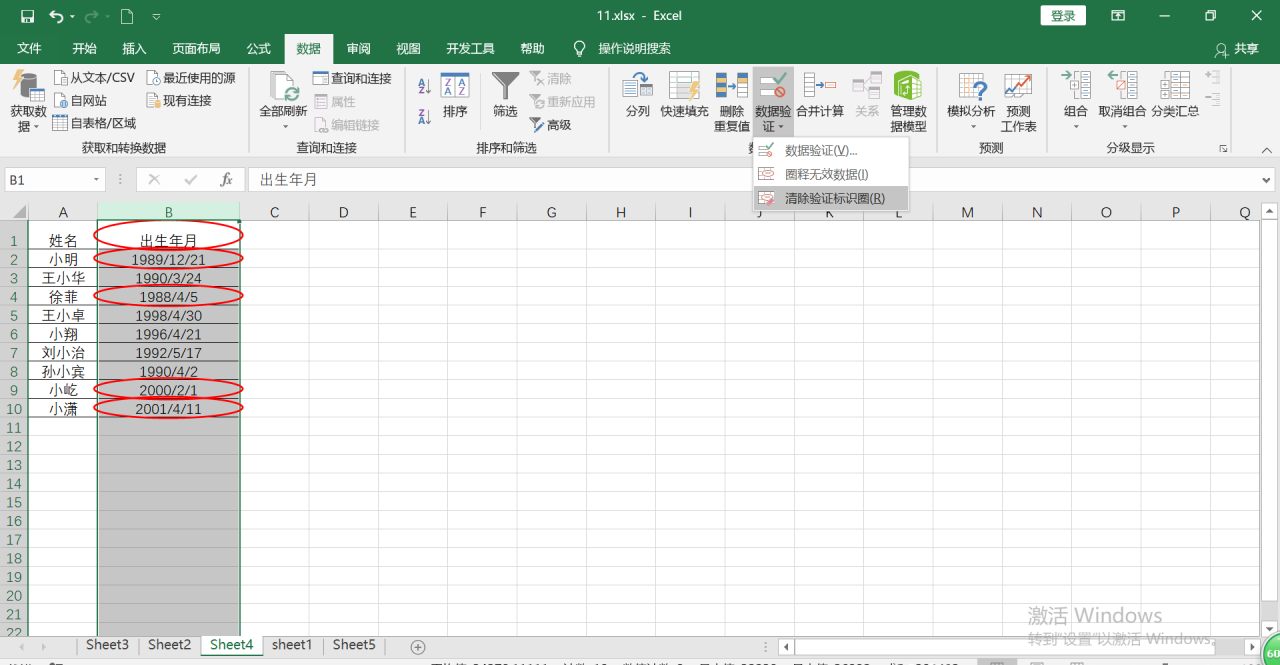Expand the 获取数据 dropdown arrow

tap(36, 127)
